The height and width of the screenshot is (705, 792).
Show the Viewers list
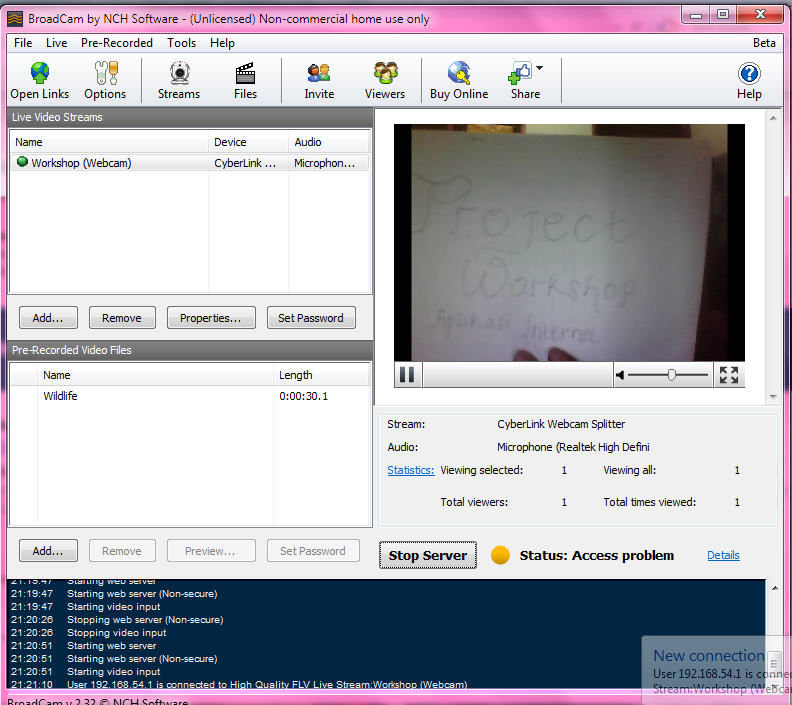pyautogui.click(x=385, y=81)
